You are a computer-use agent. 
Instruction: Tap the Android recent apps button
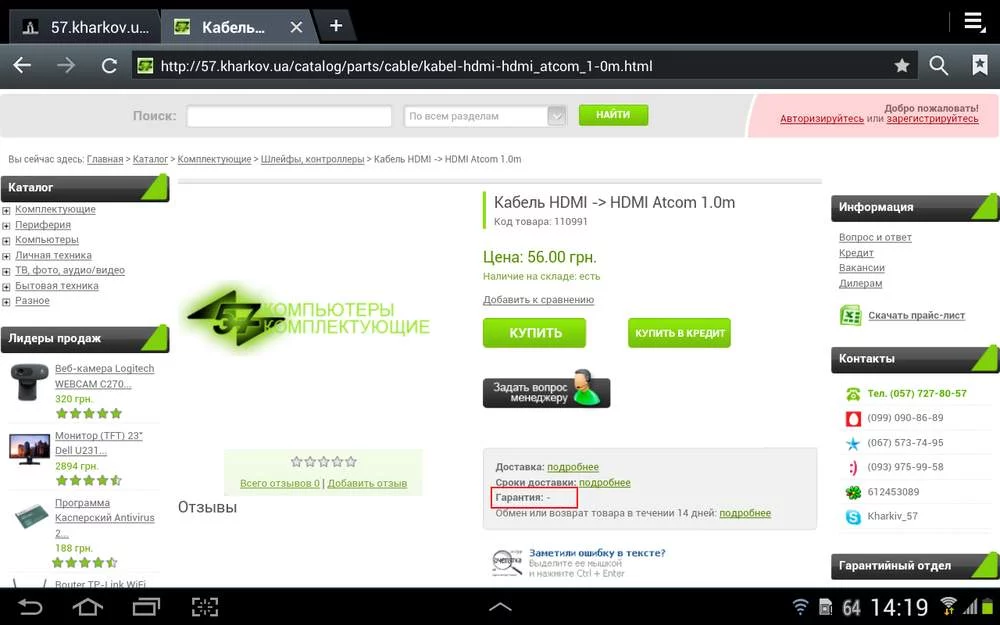coord(147,607)
